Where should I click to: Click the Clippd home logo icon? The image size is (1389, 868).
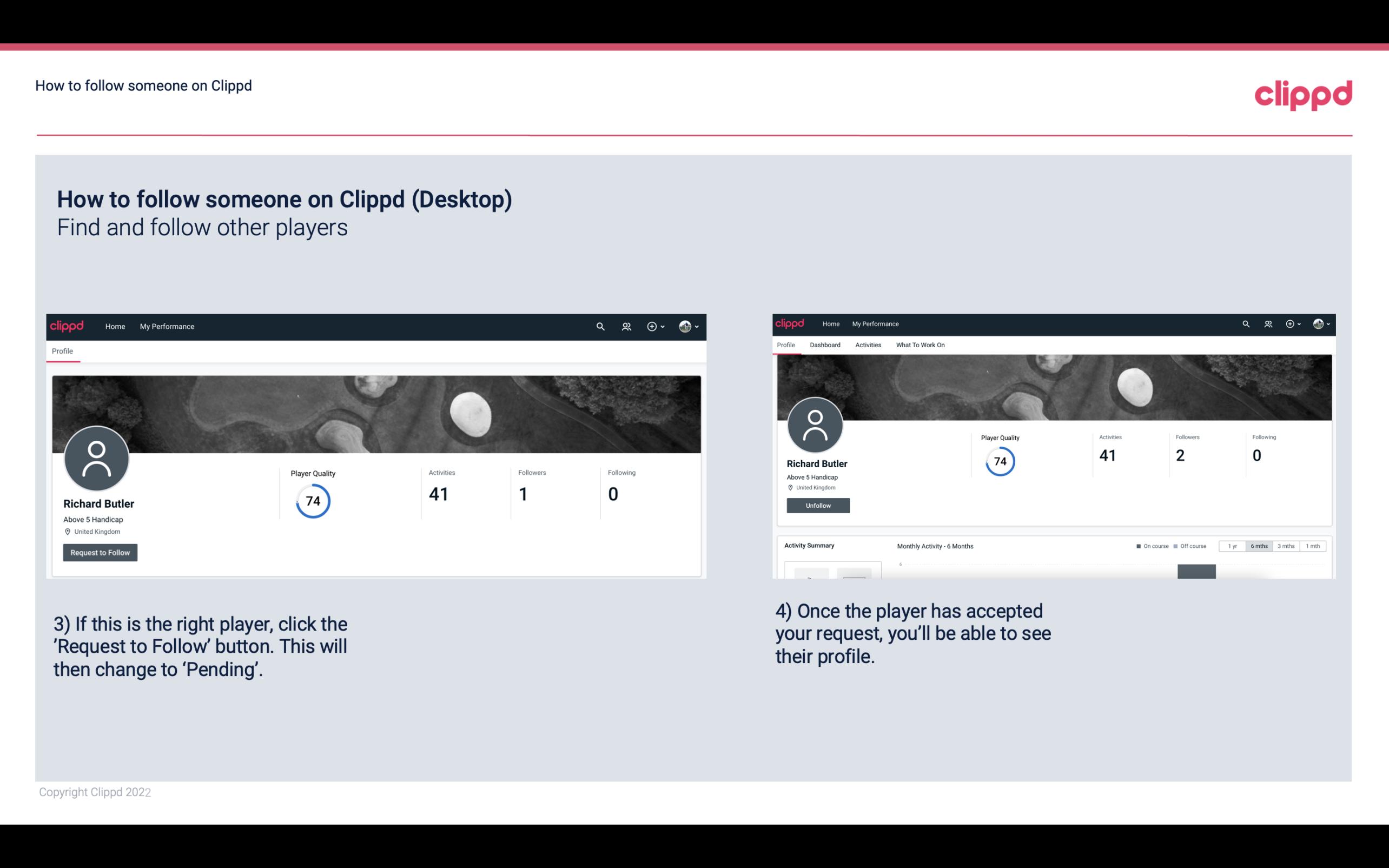tap(1303, 93)
